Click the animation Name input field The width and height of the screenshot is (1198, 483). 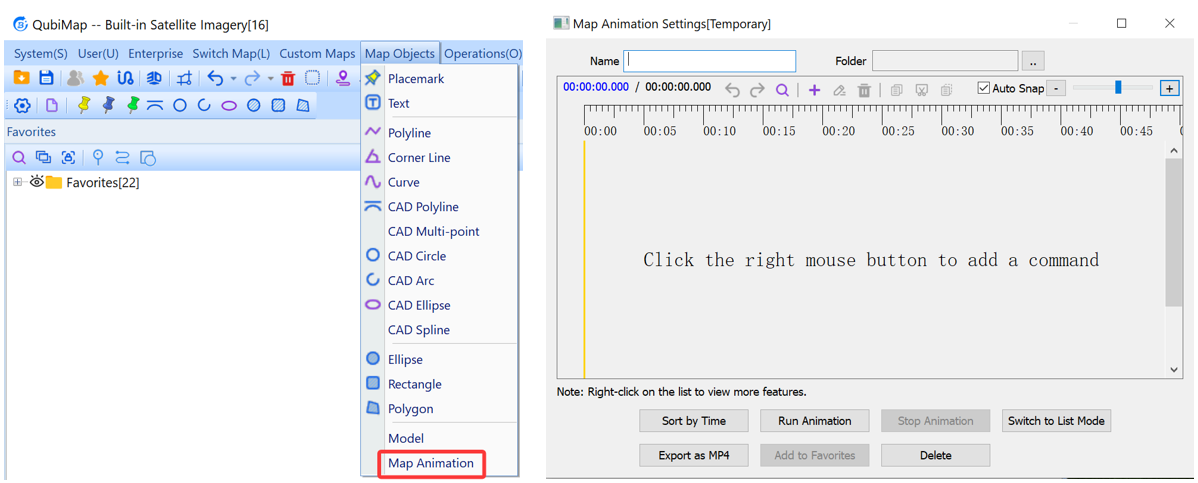click(x=710, y=61)
